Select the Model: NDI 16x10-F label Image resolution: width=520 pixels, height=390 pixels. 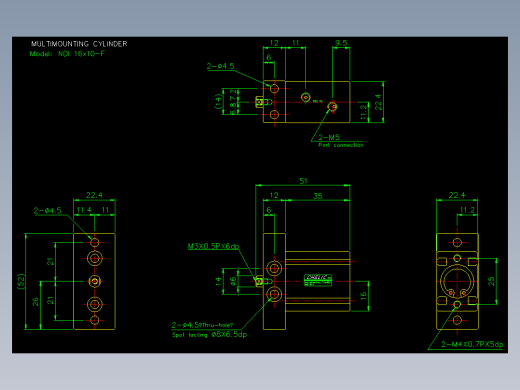(67, 54)
